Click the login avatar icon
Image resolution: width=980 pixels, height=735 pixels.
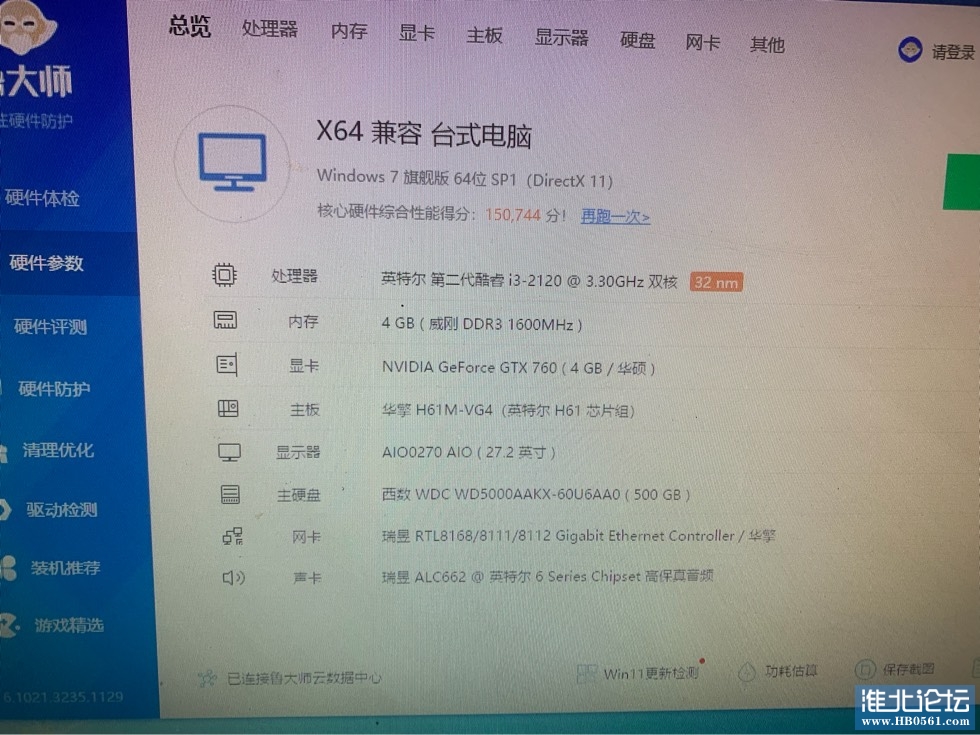(910, 50)
